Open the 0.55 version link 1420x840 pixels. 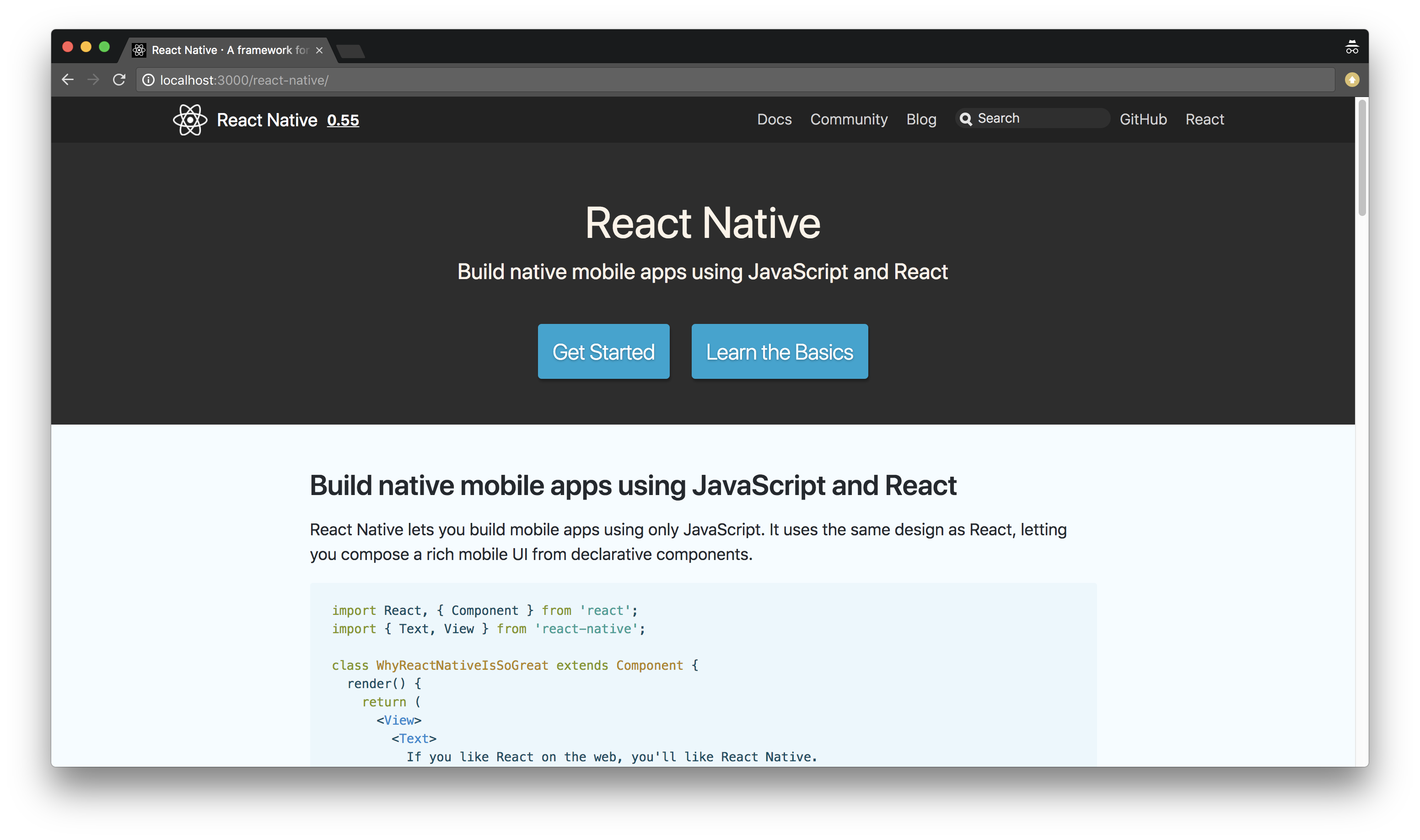tap(343, 120)
